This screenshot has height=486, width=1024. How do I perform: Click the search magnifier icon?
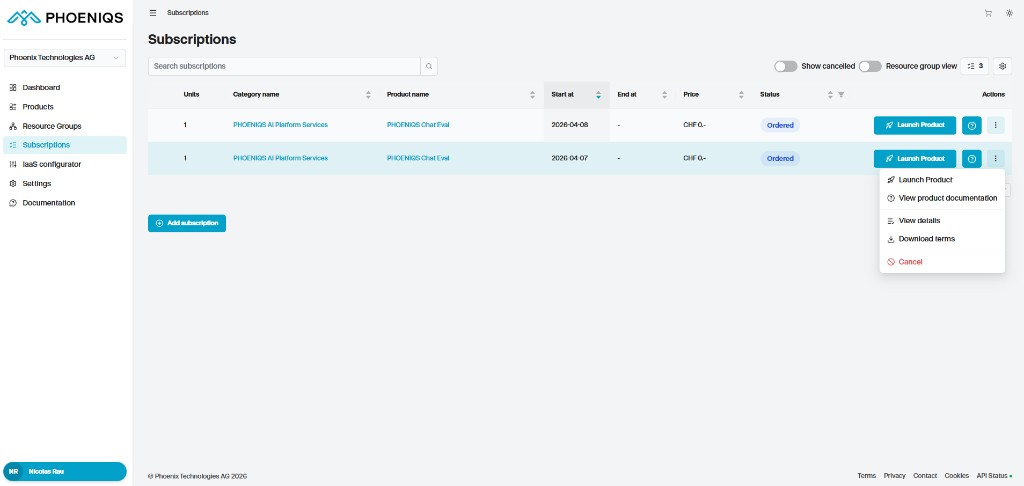coord(429,66)
